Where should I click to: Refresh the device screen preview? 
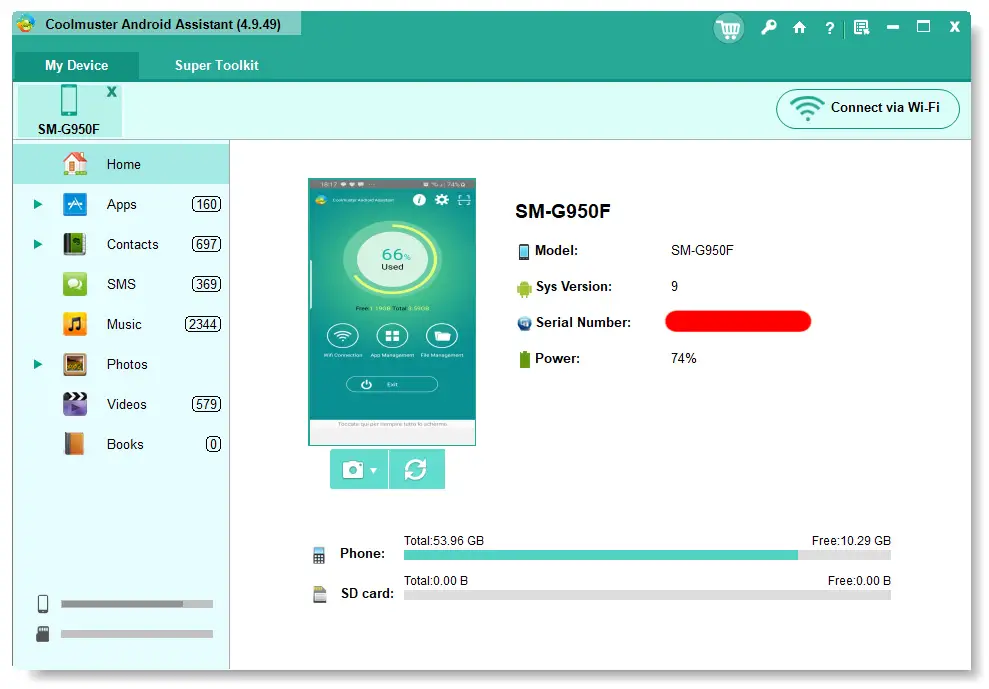pyautogui.click(x=416, y=469)
